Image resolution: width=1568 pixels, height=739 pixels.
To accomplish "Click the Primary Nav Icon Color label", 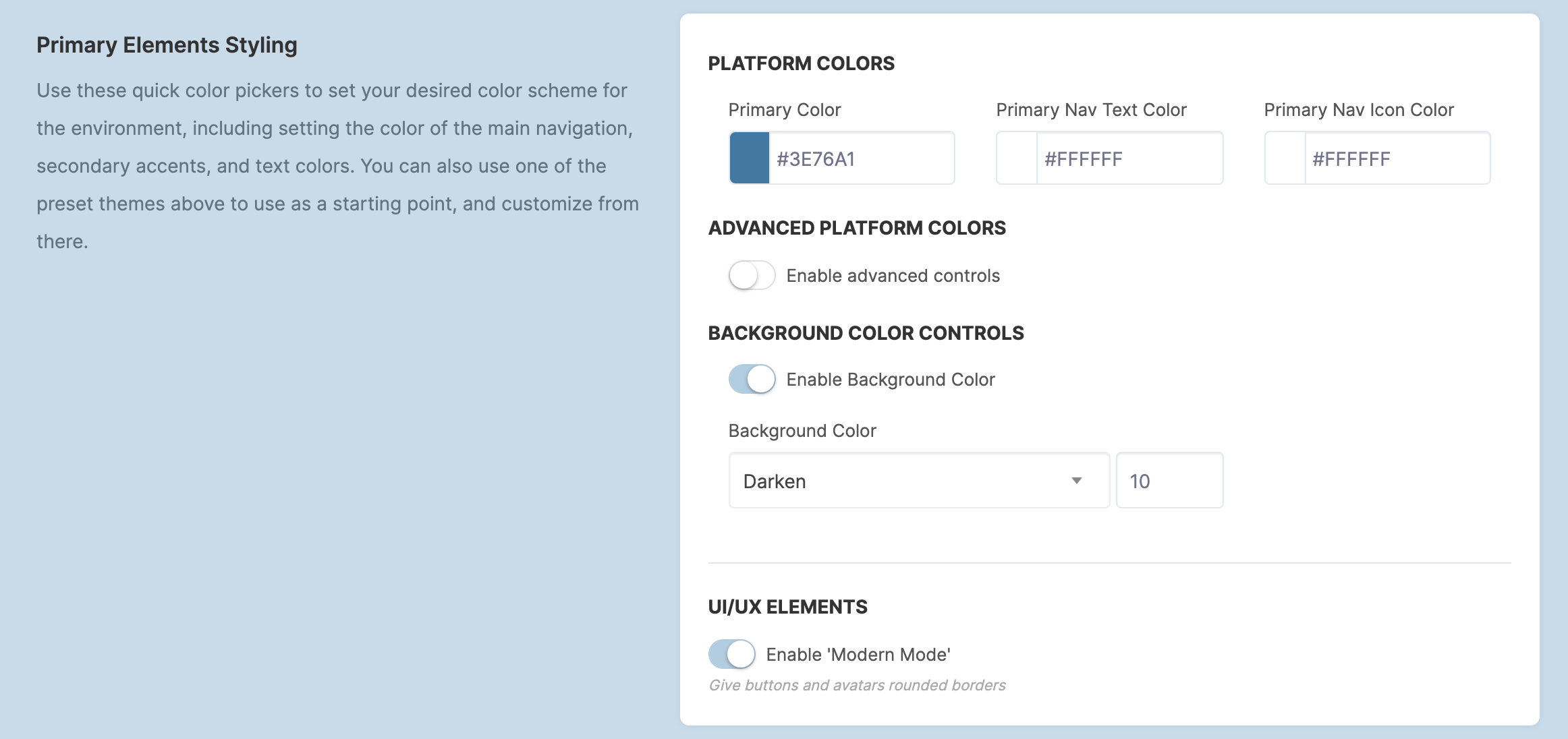I will click(1359, 110).
